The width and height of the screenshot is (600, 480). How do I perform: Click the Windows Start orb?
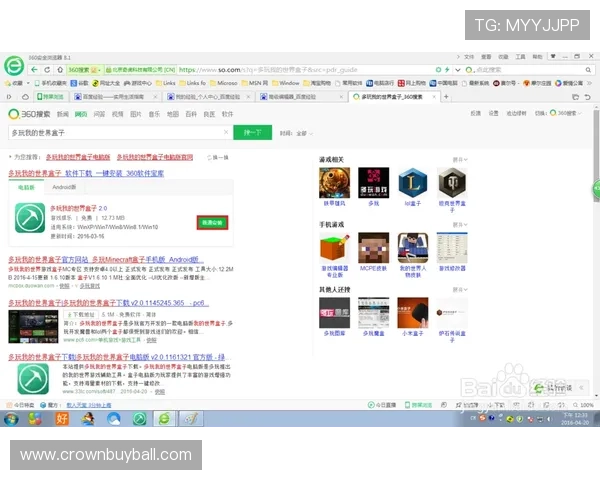(x=11, y=419)
